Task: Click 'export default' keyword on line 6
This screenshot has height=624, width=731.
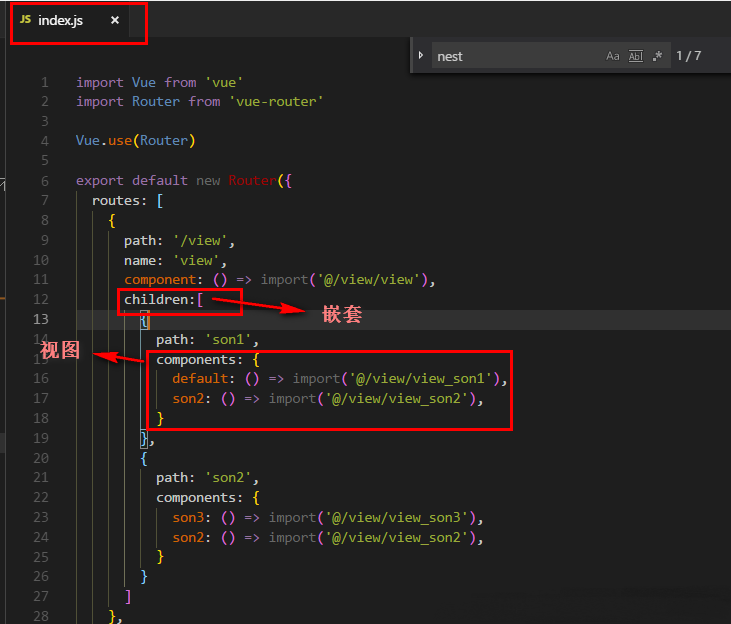Action: 132,180
